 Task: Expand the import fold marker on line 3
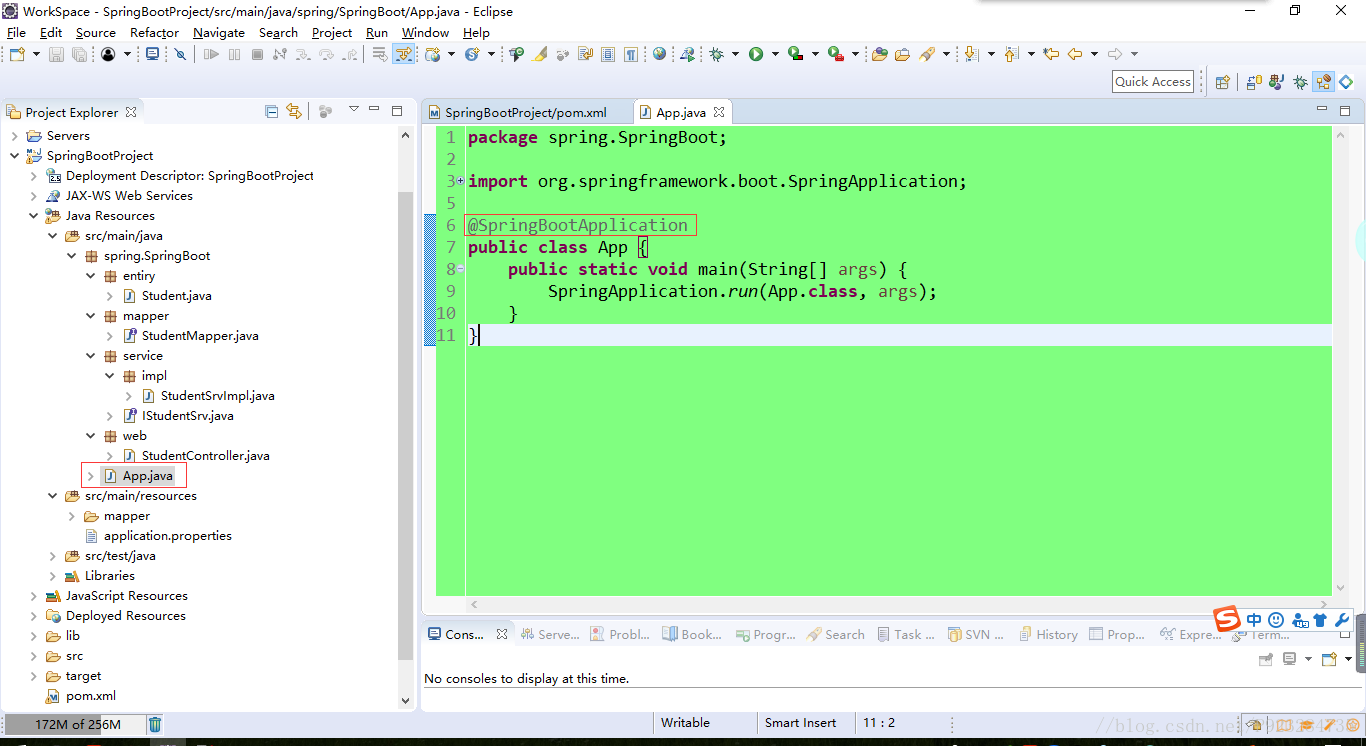[x=460, y=181]
